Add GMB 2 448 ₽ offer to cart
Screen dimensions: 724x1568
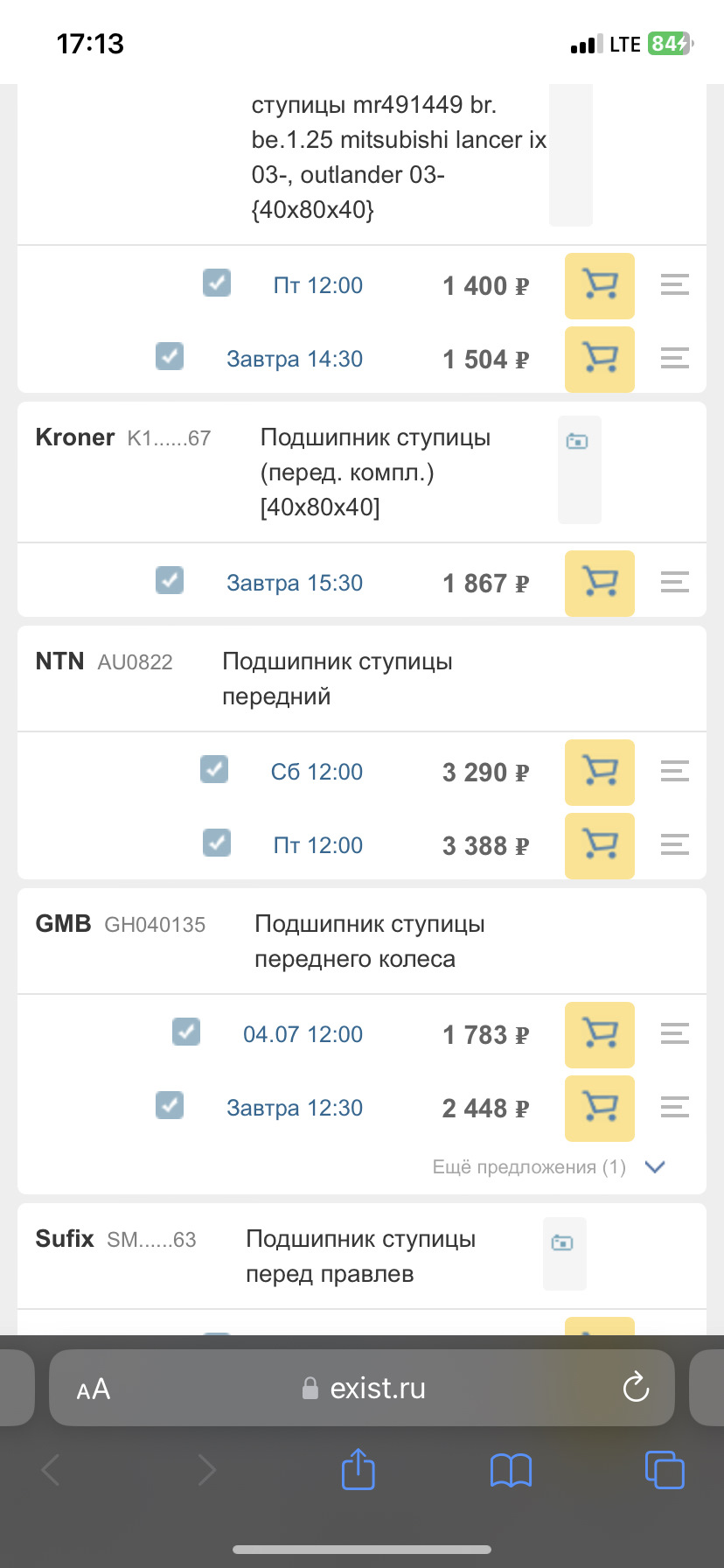click(x=600, y=1109)
